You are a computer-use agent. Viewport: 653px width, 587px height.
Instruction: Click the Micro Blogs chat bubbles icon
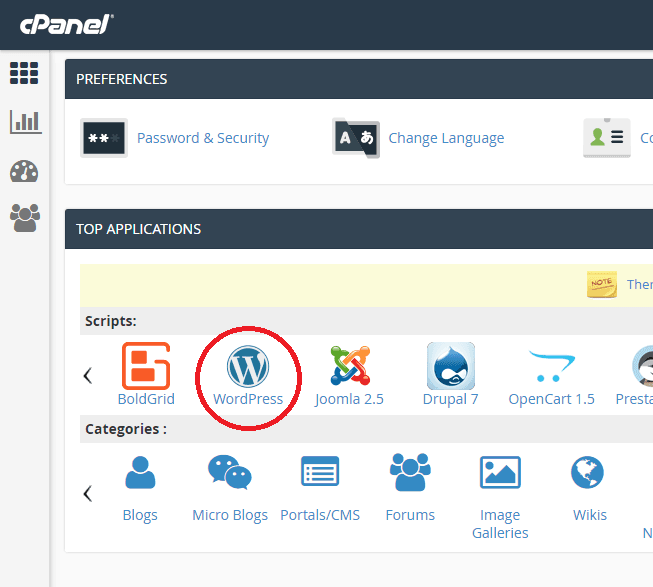pyautogui.click(x=230, y=472)
